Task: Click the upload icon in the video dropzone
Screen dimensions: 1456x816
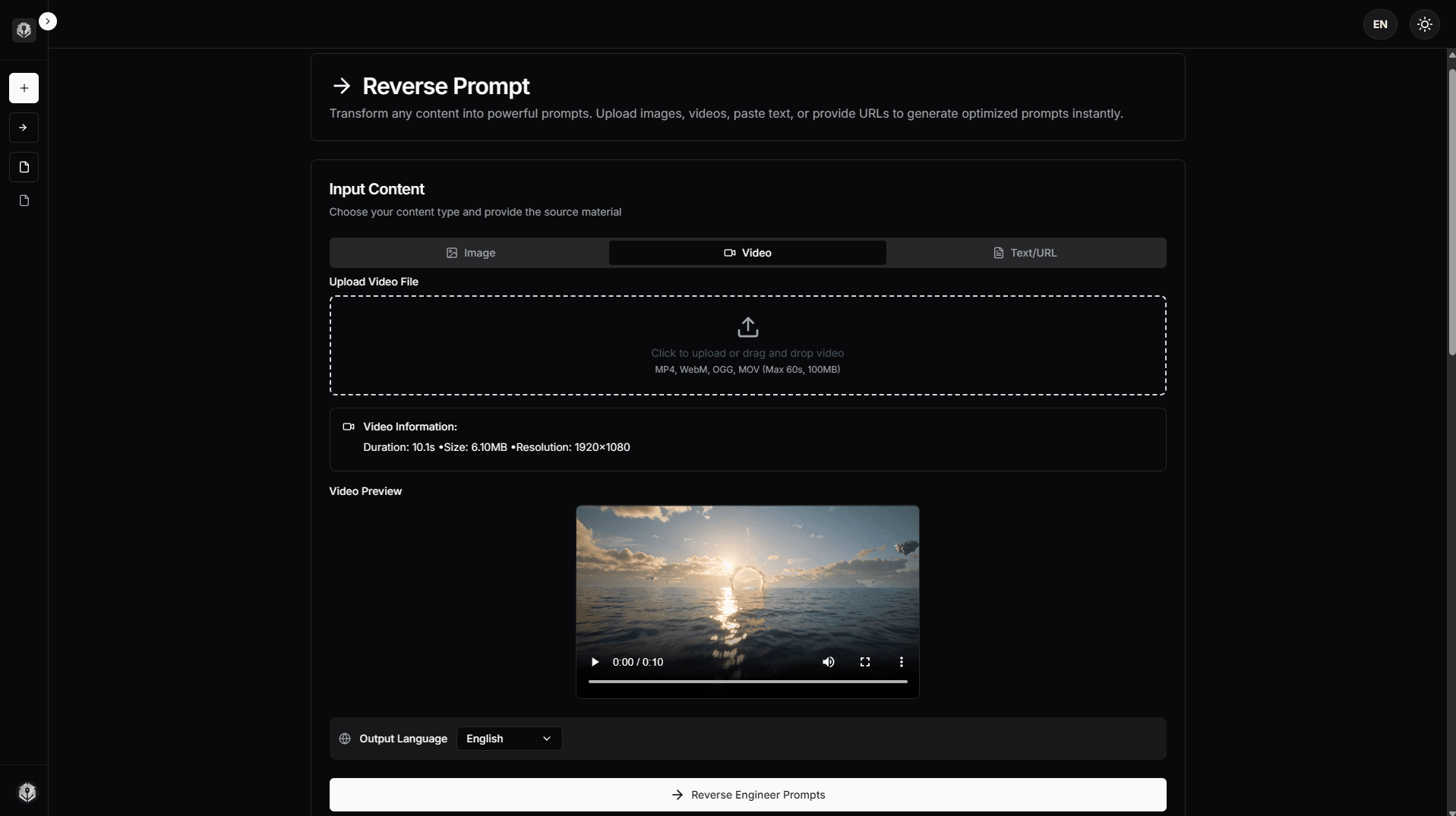Action: click(747, 326)
